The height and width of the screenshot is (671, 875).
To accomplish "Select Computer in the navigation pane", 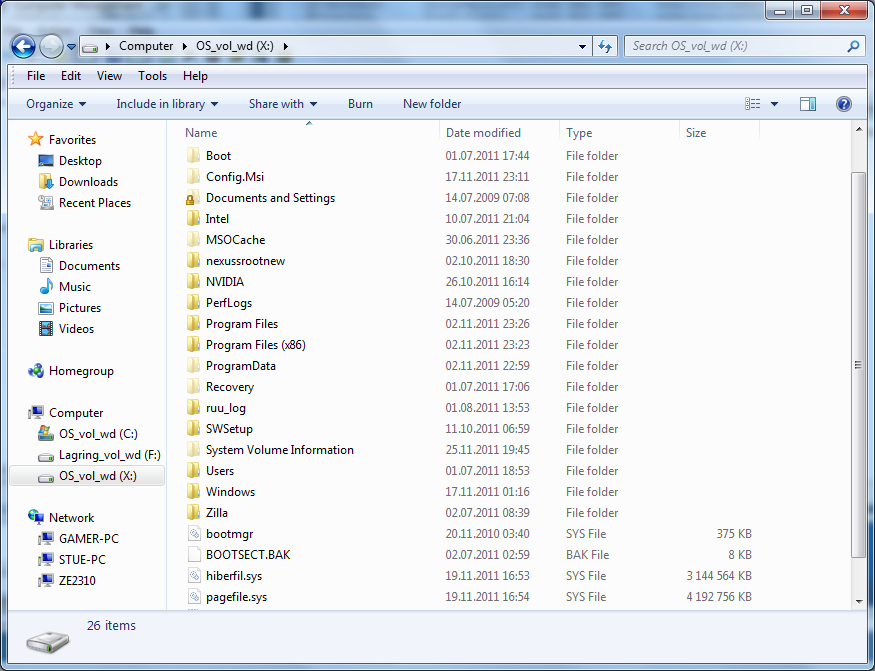I will tap(76, 413).
